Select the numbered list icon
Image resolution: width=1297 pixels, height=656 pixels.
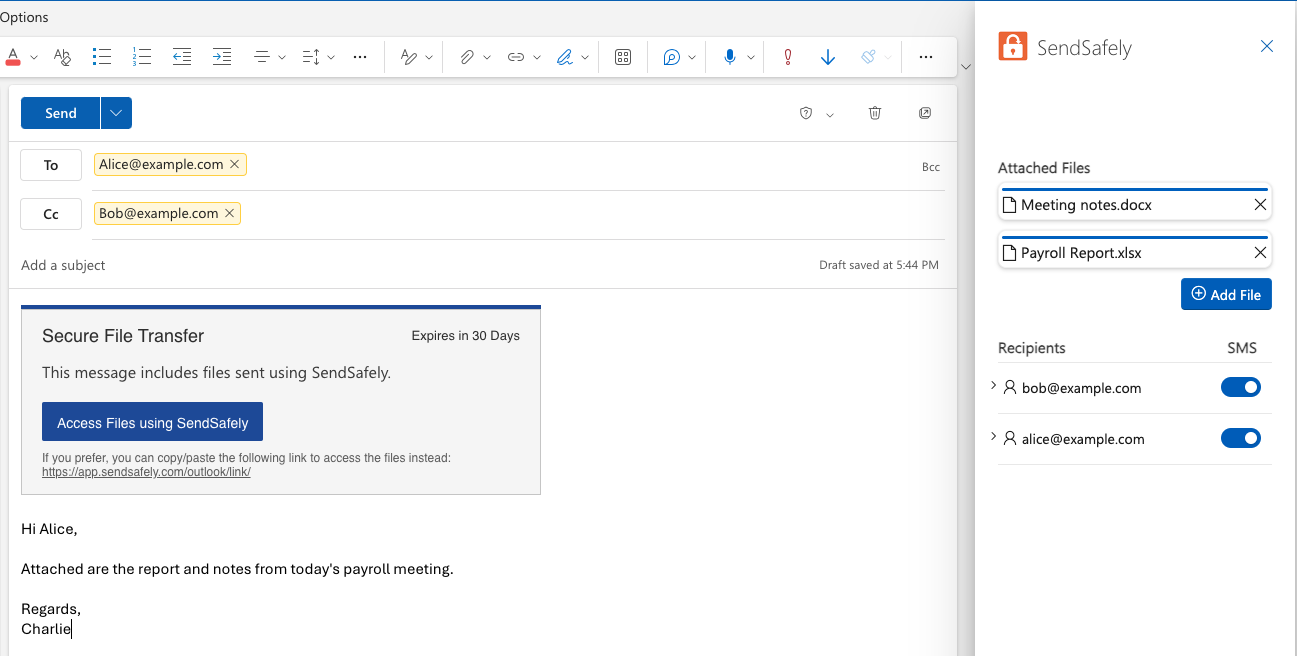[141, 57]
